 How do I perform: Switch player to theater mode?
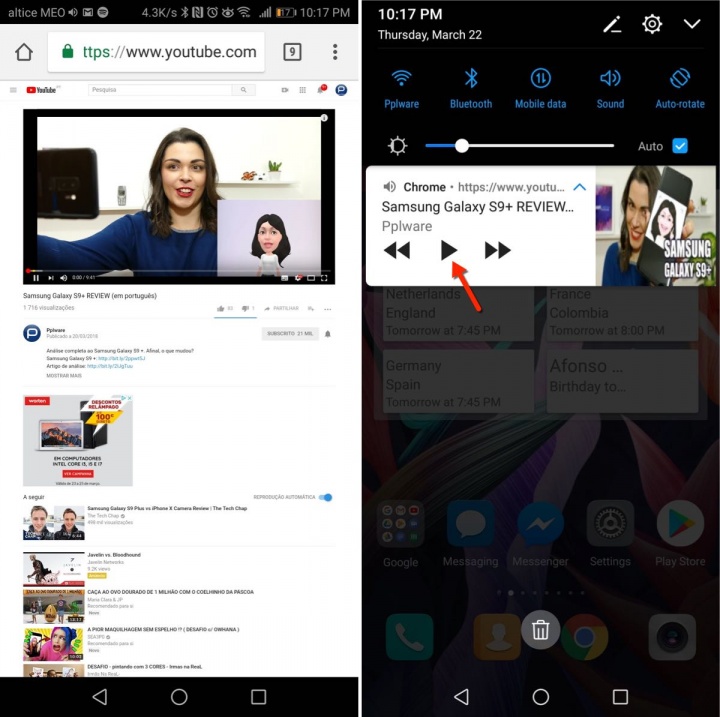[x=311, y=278]
